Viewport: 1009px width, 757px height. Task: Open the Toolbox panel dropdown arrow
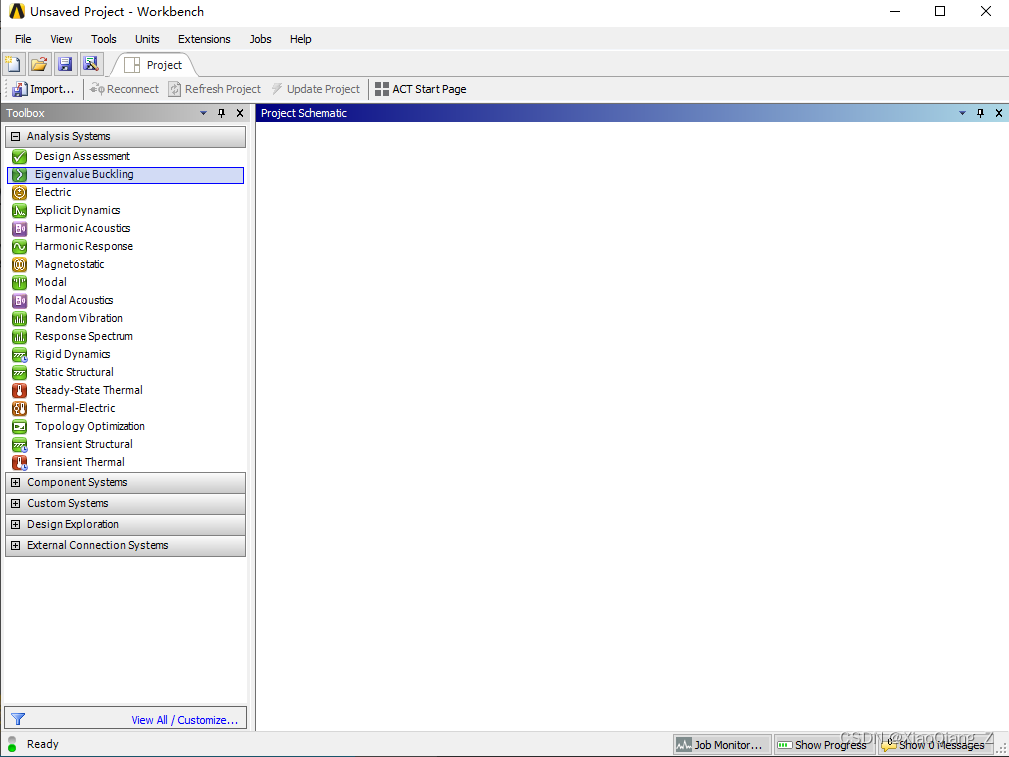click(204, 113)
